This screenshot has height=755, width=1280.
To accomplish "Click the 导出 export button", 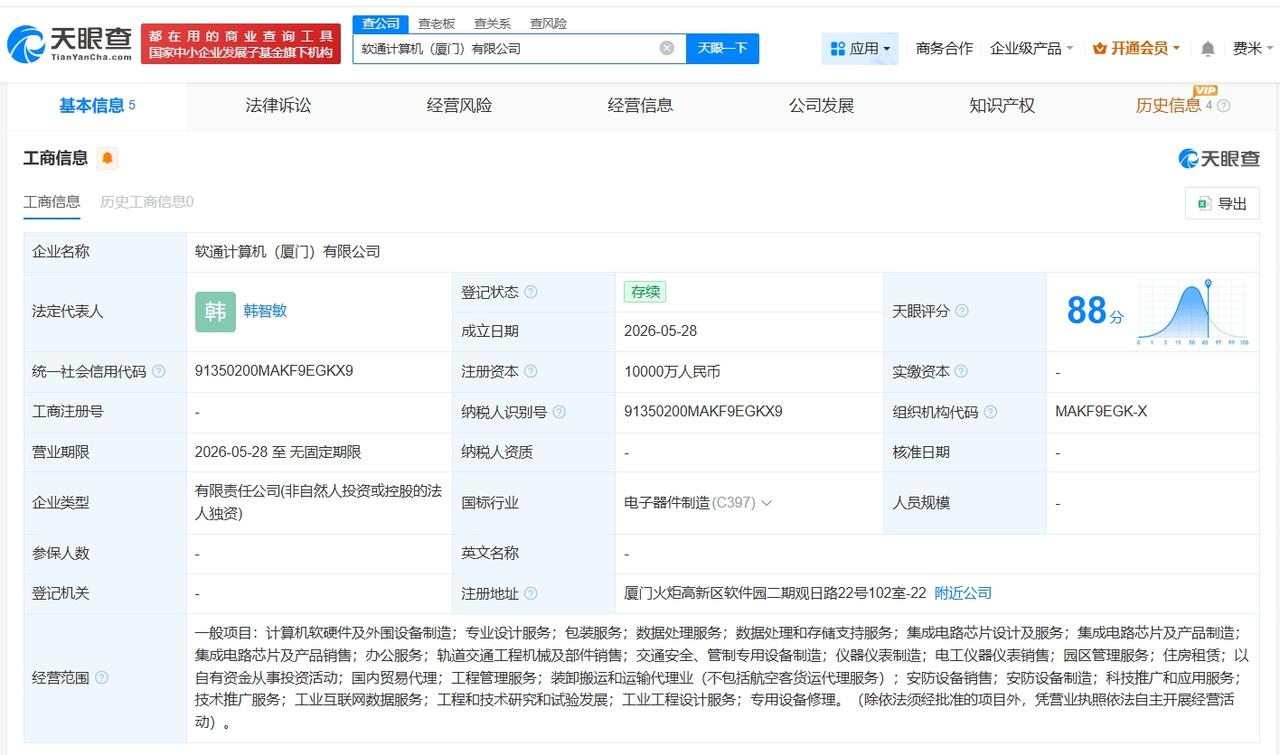I will pos(1222,203).
